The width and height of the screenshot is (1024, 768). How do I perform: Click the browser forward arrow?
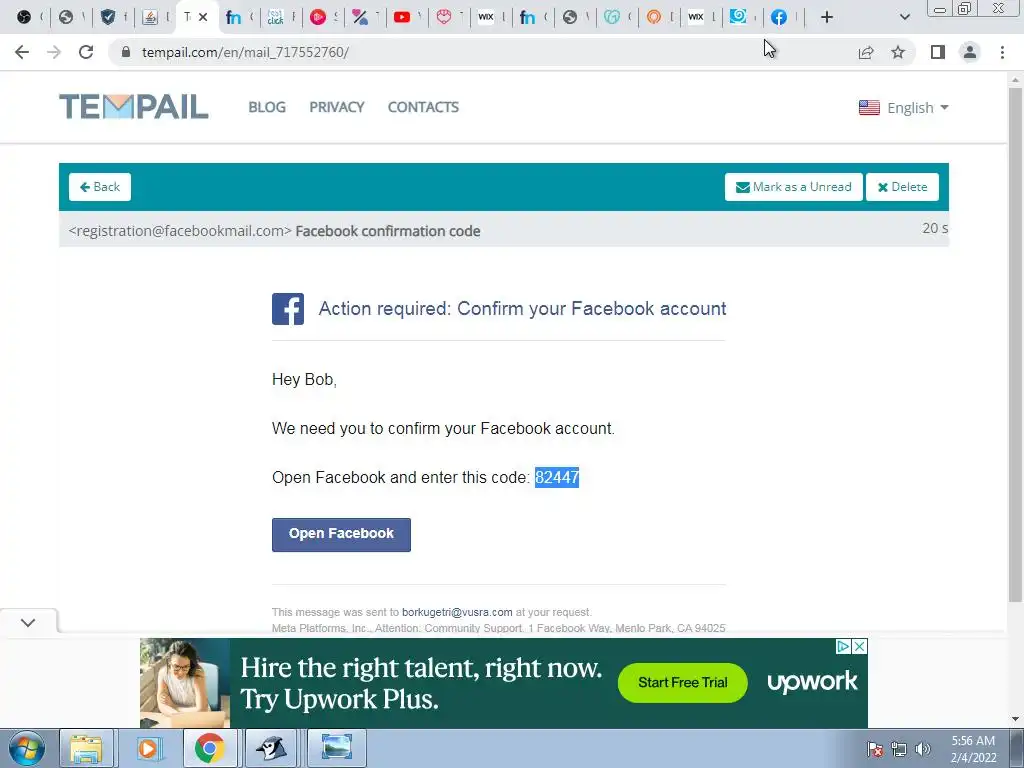point(54,52)
